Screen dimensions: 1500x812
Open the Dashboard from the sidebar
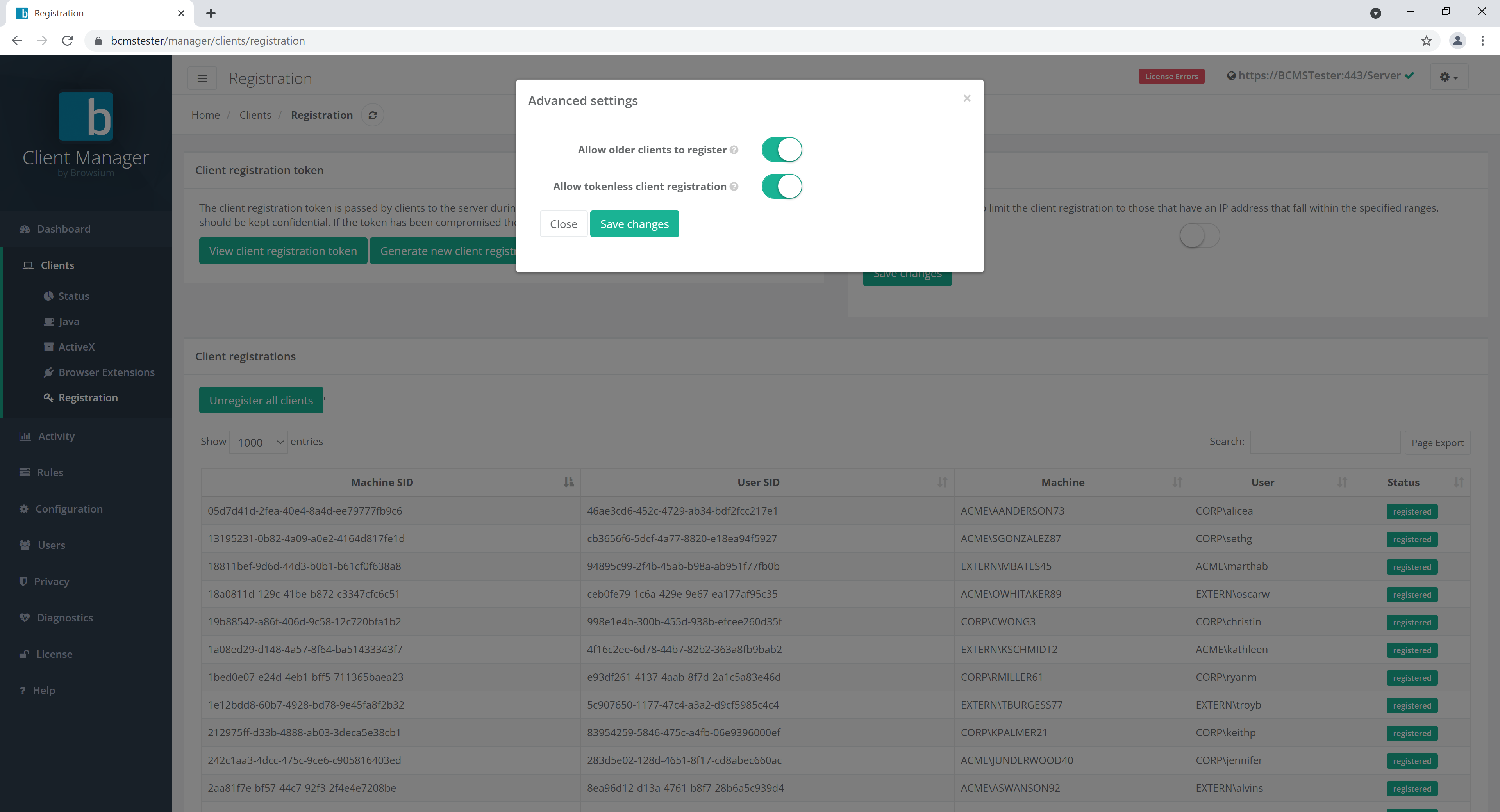[63, 229]
